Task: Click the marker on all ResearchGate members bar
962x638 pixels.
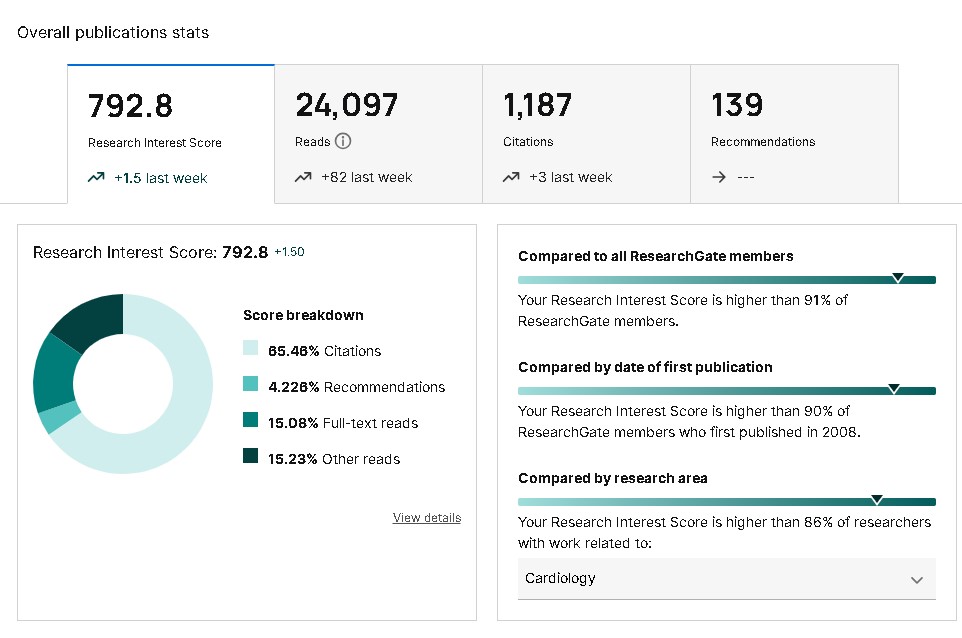Action: [x=898, y=277]
